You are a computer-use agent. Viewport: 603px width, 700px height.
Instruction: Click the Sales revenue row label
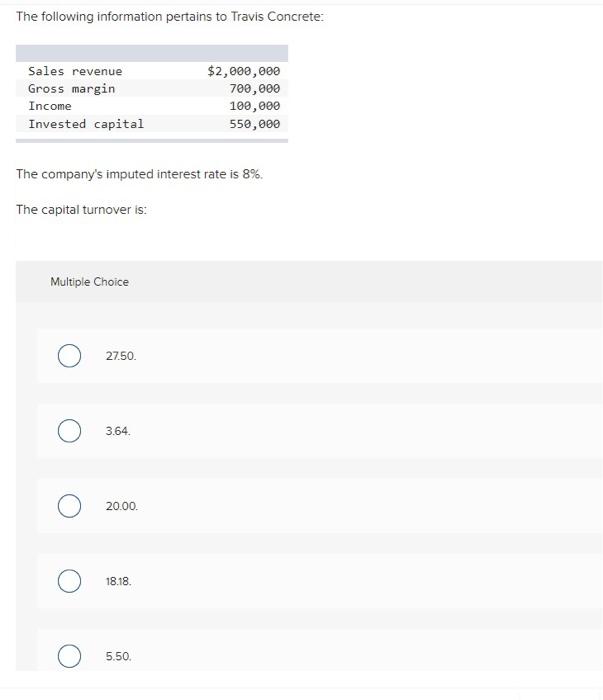click(x=75, y=71)
